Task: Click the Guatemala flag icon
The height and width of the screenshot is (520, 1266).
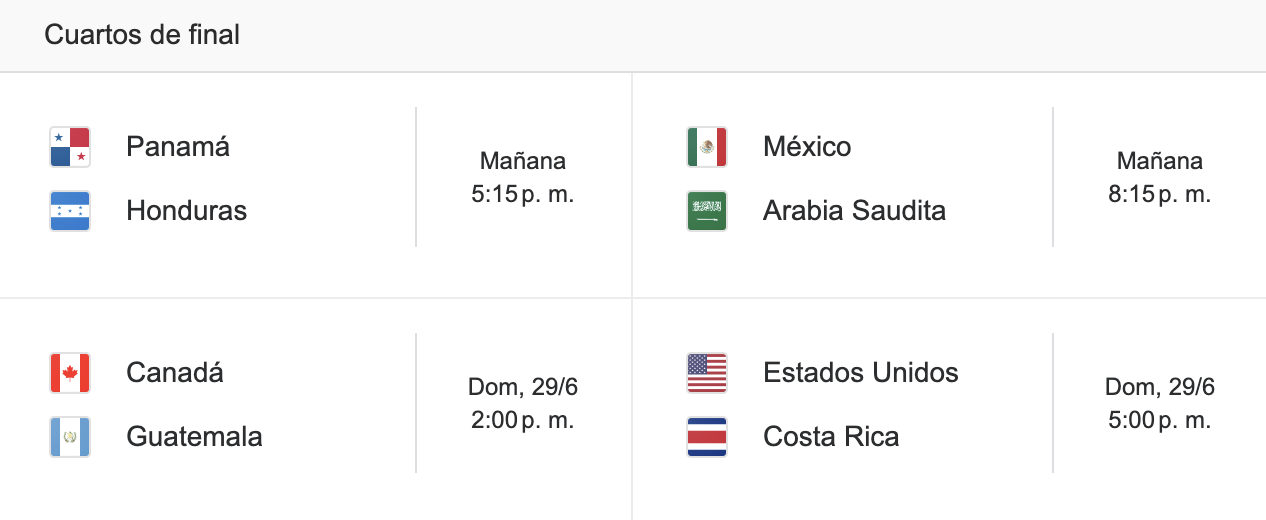Action: (x=70, y=437)
